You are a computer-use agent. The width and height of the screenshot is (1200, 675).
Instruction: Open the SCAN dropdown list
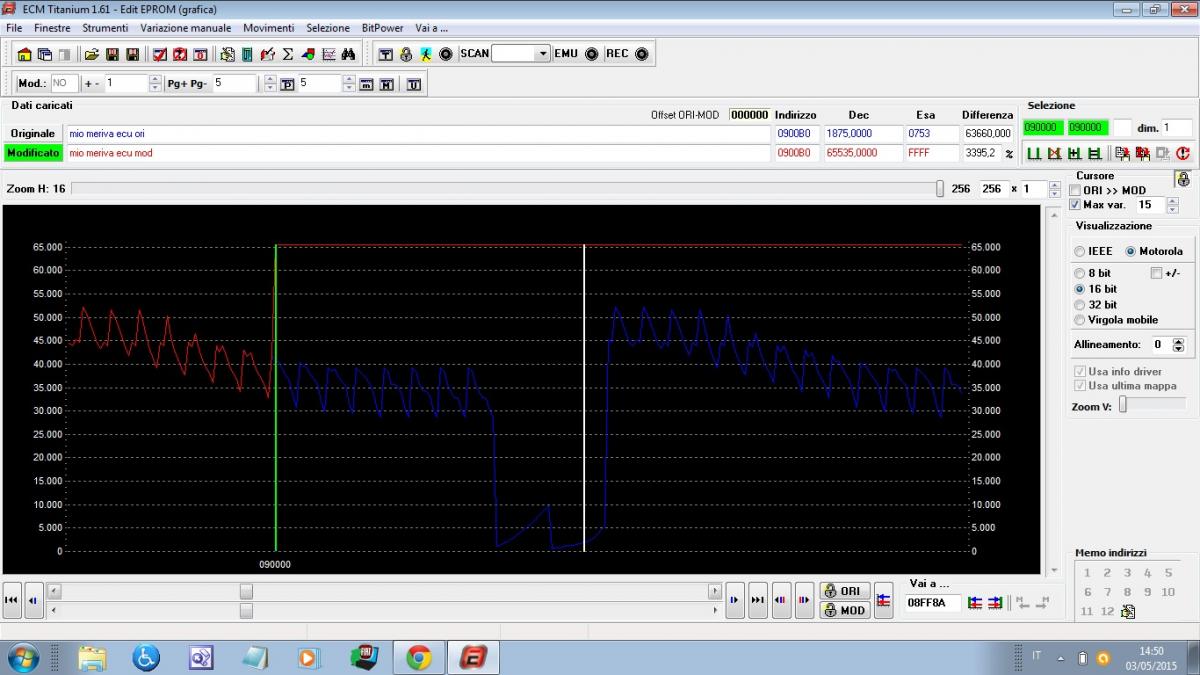tap(542, 54)
